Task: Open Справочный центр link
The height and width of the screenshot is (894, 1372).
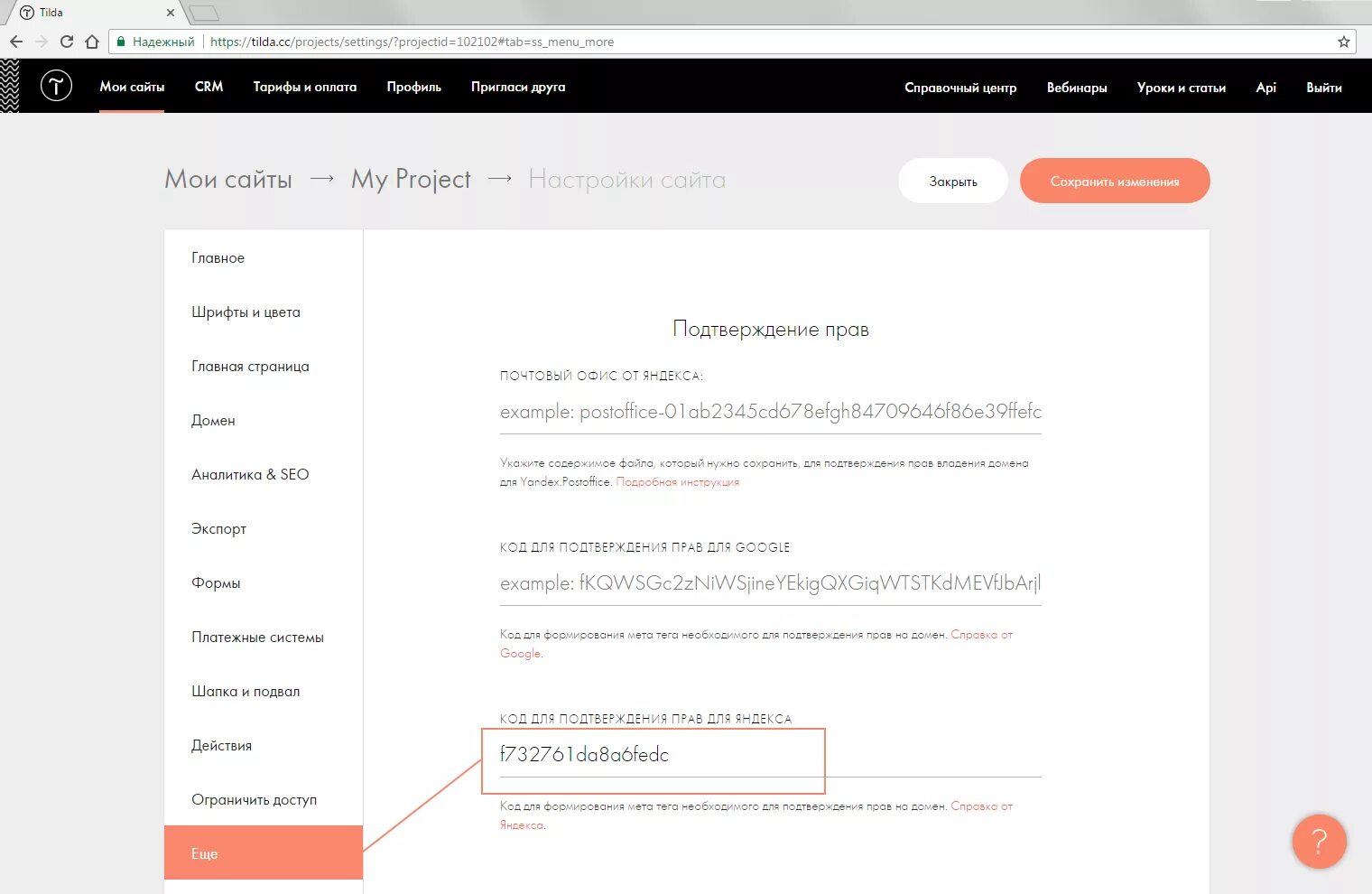Action: (960, 88)
